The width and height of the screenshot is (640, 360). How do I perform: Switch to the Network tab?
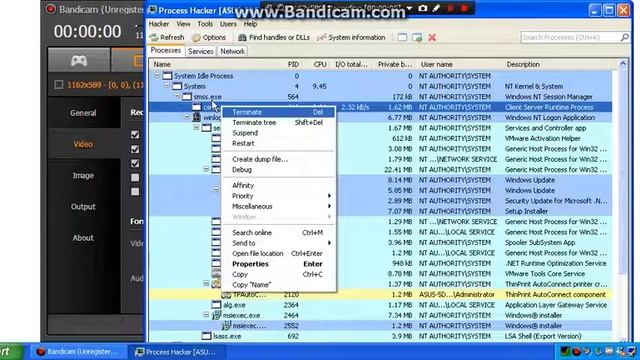(x=233, y=51)
